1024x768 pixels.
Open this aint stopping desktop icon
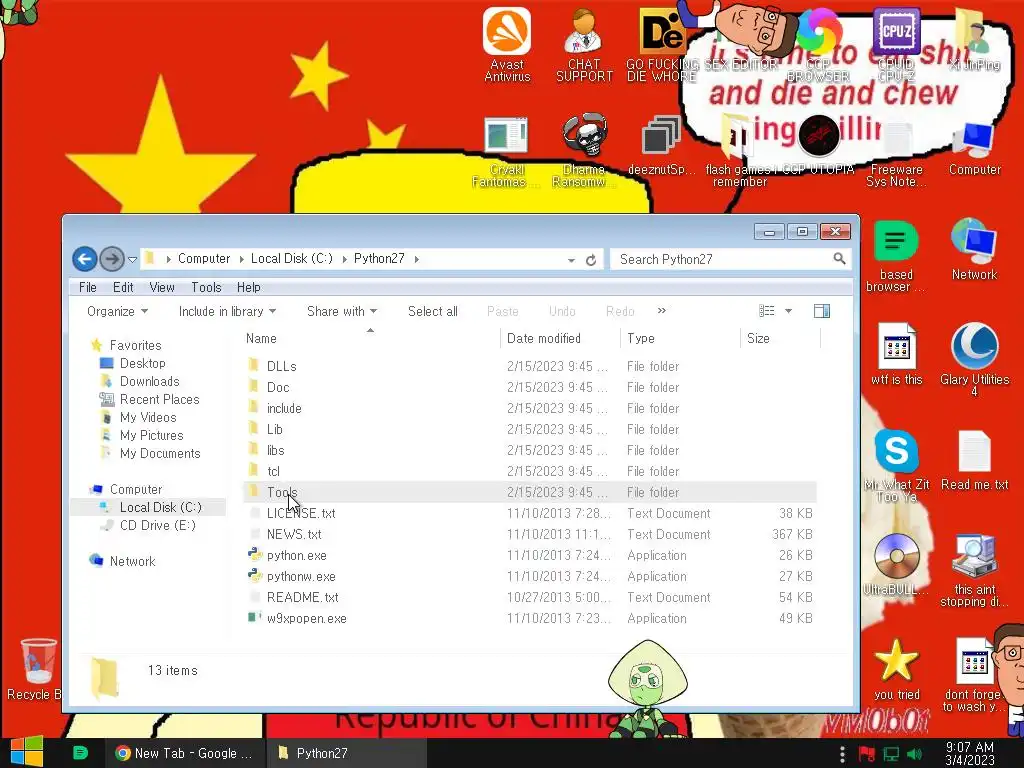point(974,571)
